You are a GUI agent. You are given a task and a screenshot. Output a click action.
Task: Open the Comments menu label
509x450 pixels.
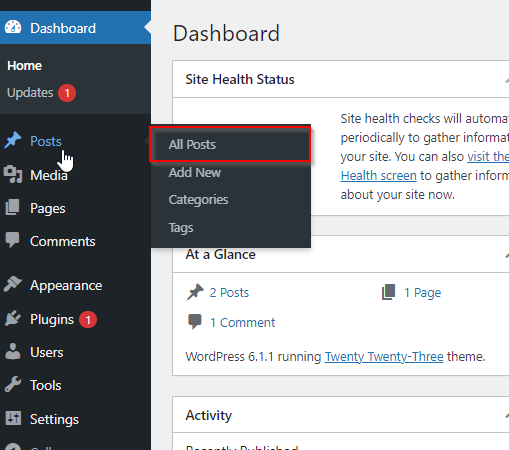63,241
